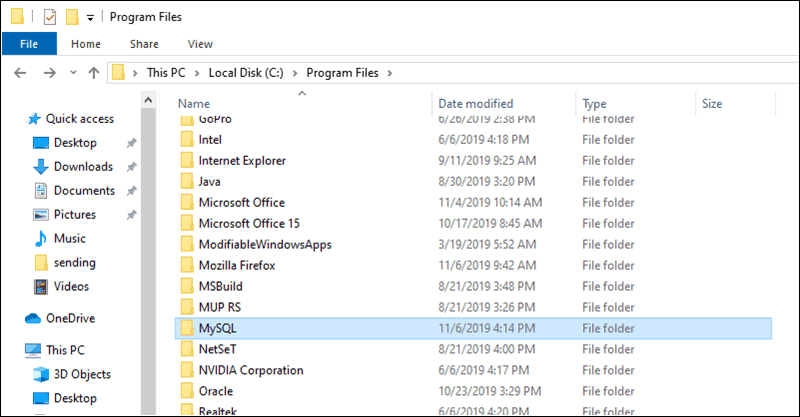Click the Oracle date 10/23/2019 3:29 PM
This screenshot has width=800, height=417.
(490, 391)
